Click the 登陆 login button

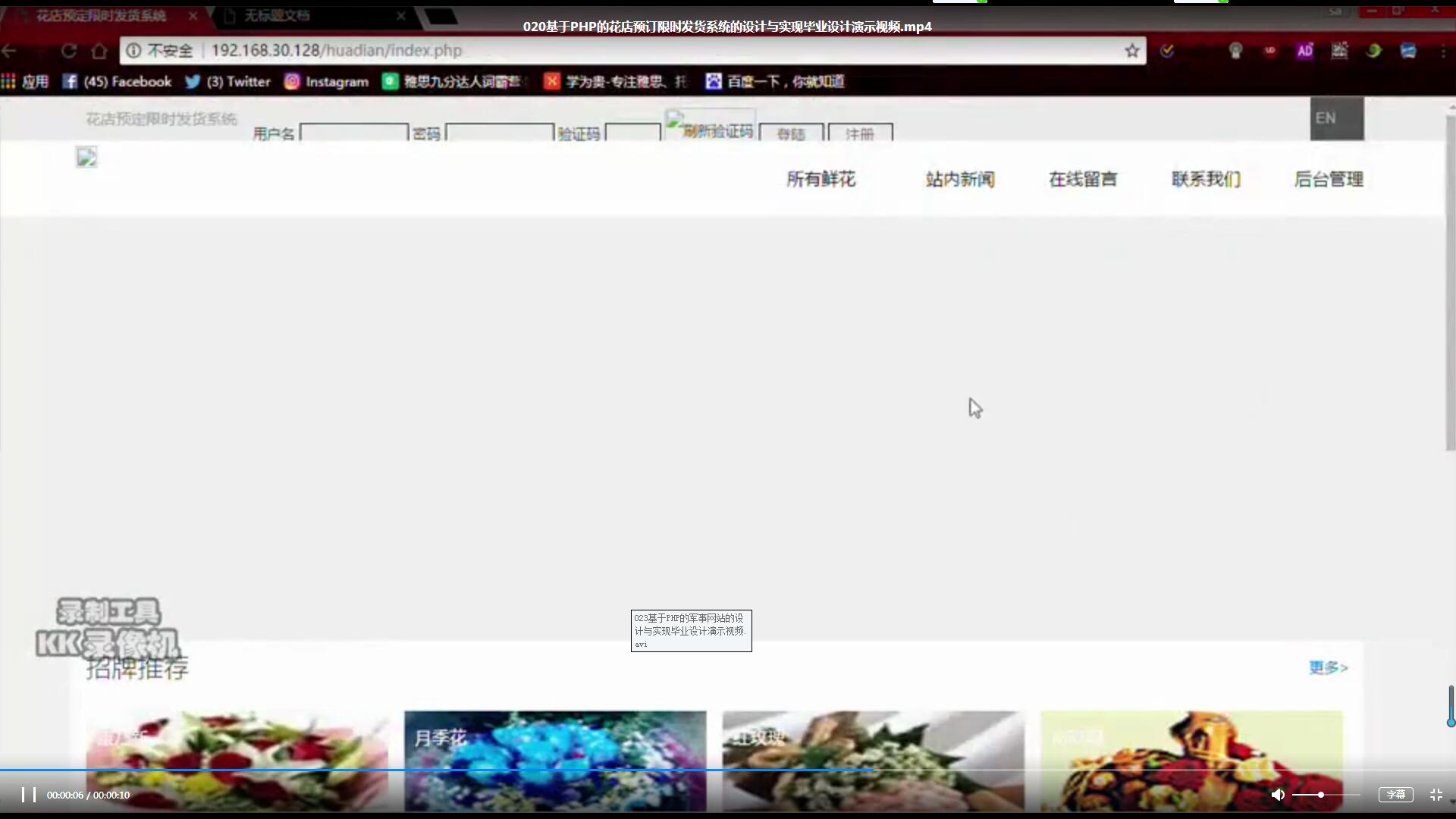(791, 133)
